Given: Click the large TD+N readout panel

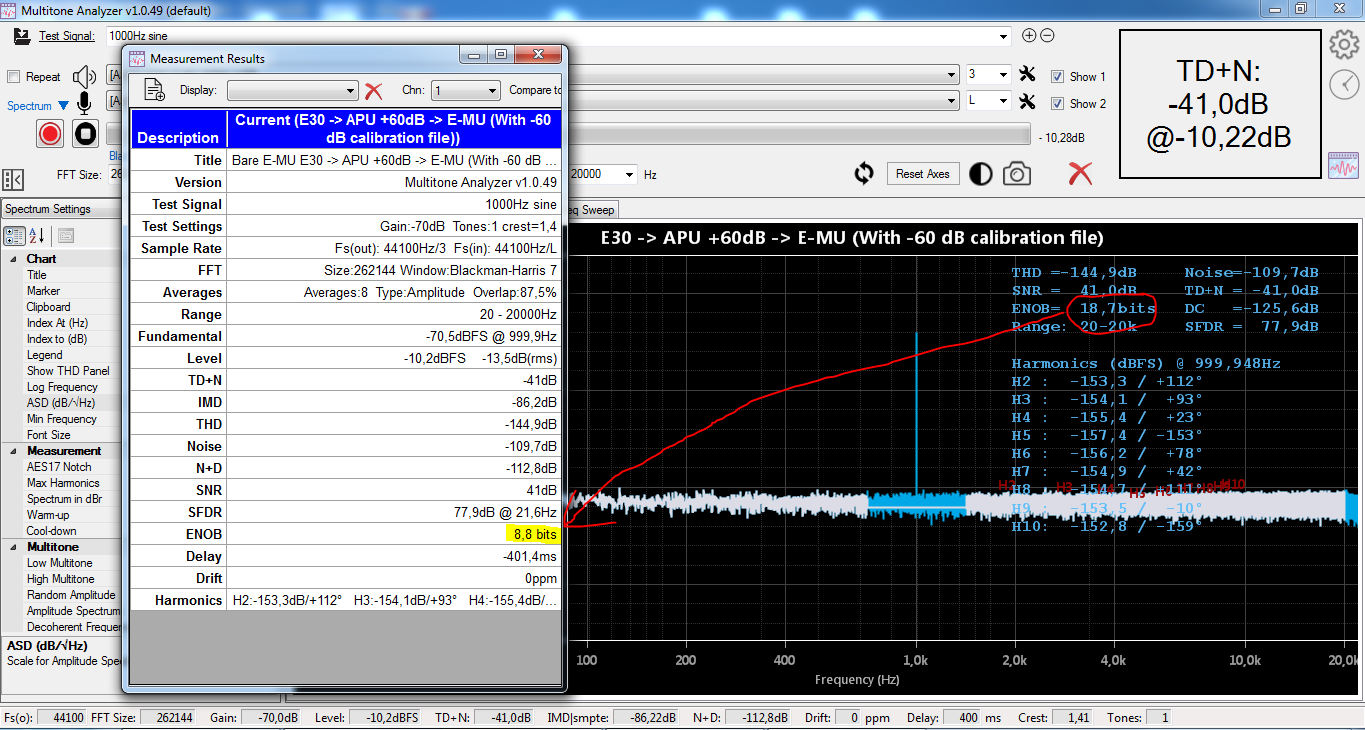Looking at the screenshot, I should (x=1218, y=103).
